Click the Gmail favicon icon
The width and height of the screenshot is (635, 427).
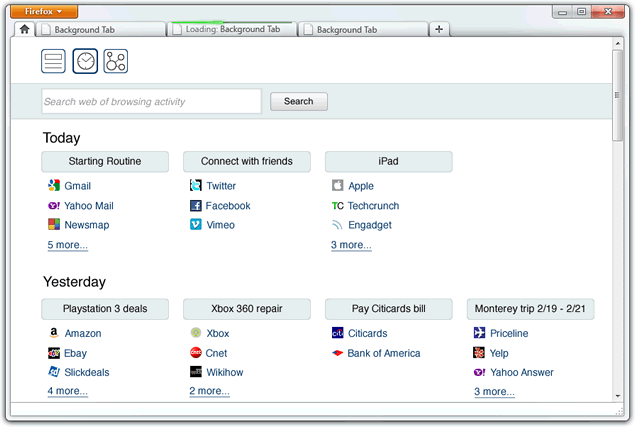(54, 186)
